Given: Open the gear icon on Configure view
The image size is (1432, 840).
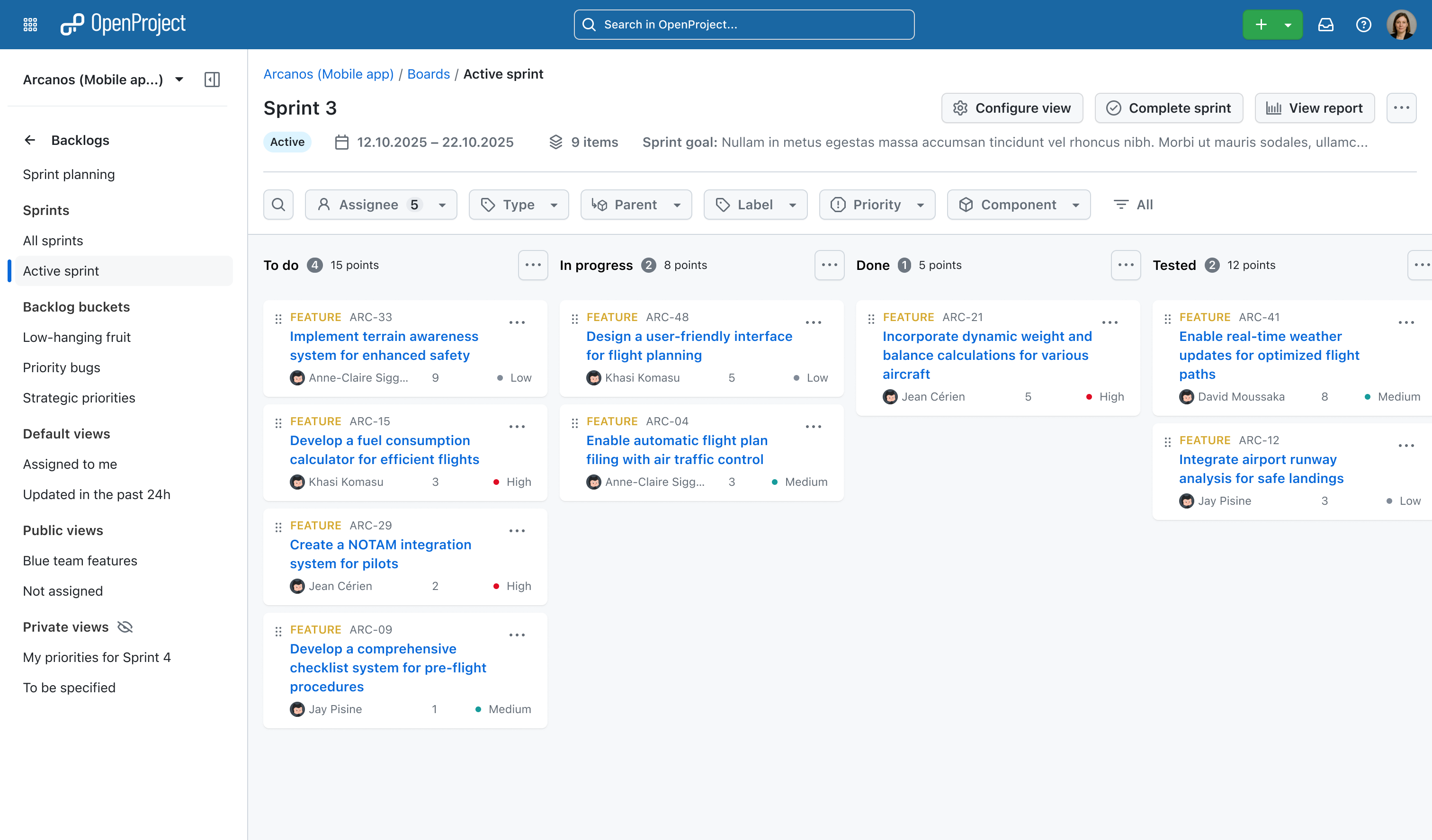Looking at the screenshot, I should pyautogui.click(x=961, y=108).
